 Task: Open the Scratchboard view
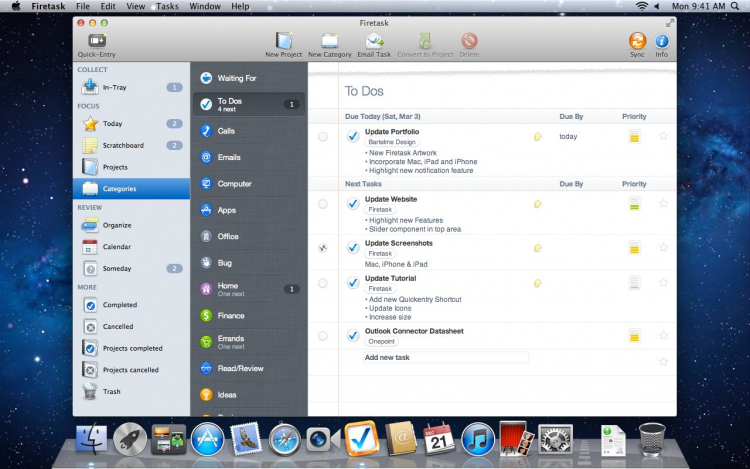coord(132,145)
